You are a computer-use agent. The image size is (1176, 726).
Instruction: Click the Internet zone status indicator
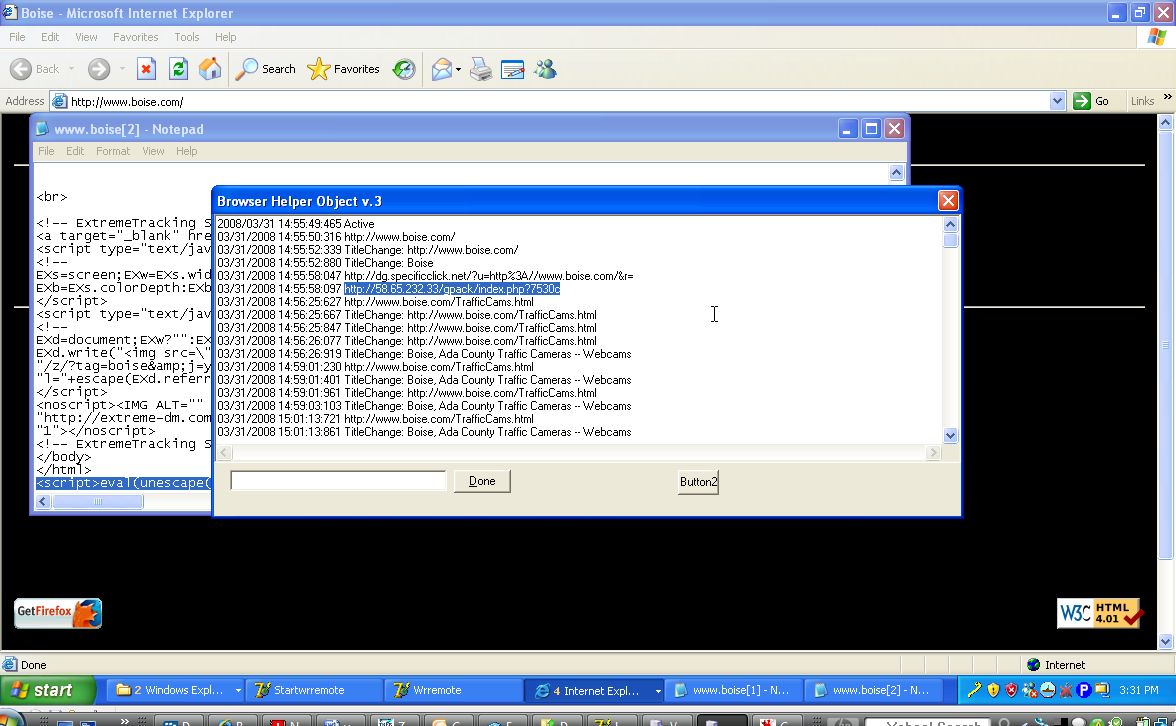coord(1056,664)
